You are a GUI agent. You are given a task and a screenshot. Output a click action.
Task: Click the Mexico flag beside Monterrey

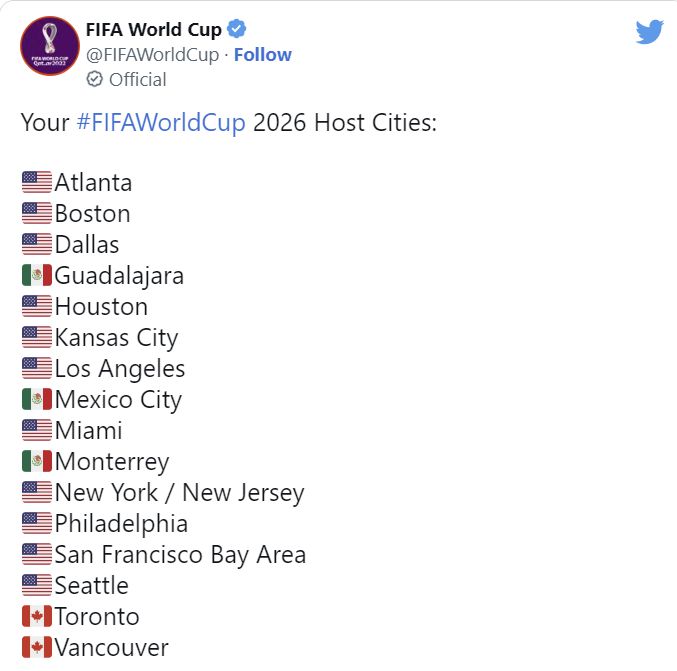click(x=37, y=462)
